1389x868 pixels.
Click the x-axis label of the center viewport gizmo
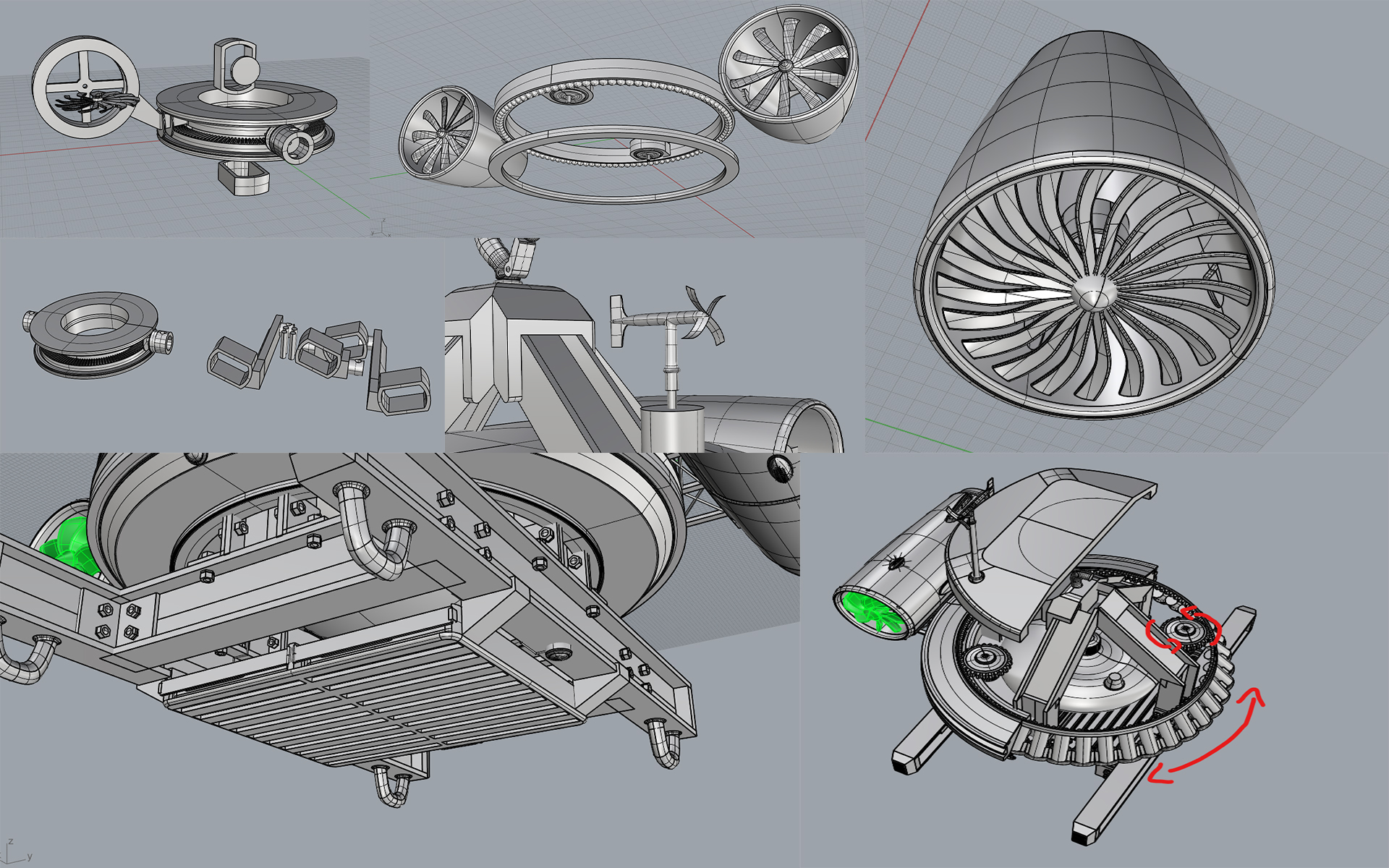(390, 236)
